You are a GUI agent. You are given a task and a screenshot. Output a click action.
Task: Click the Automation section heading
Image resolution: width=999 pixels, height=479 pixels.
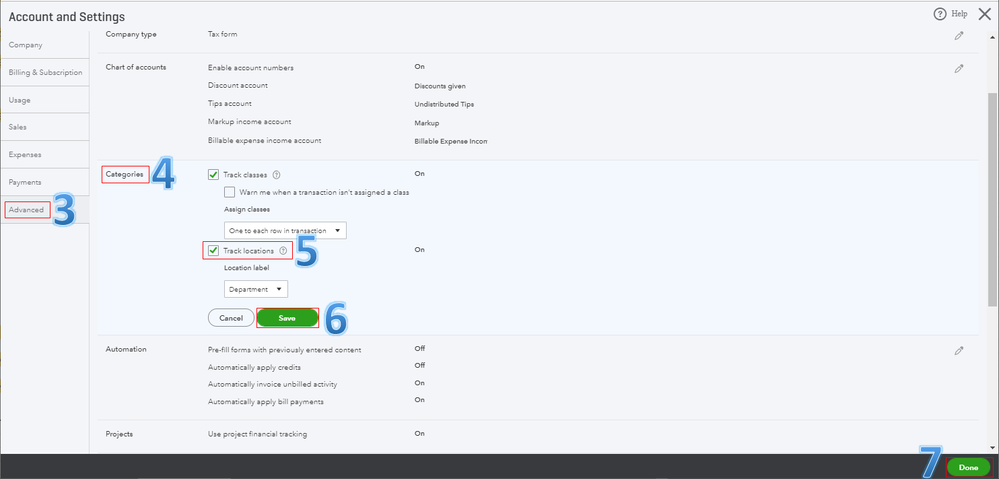coord(126,349)
